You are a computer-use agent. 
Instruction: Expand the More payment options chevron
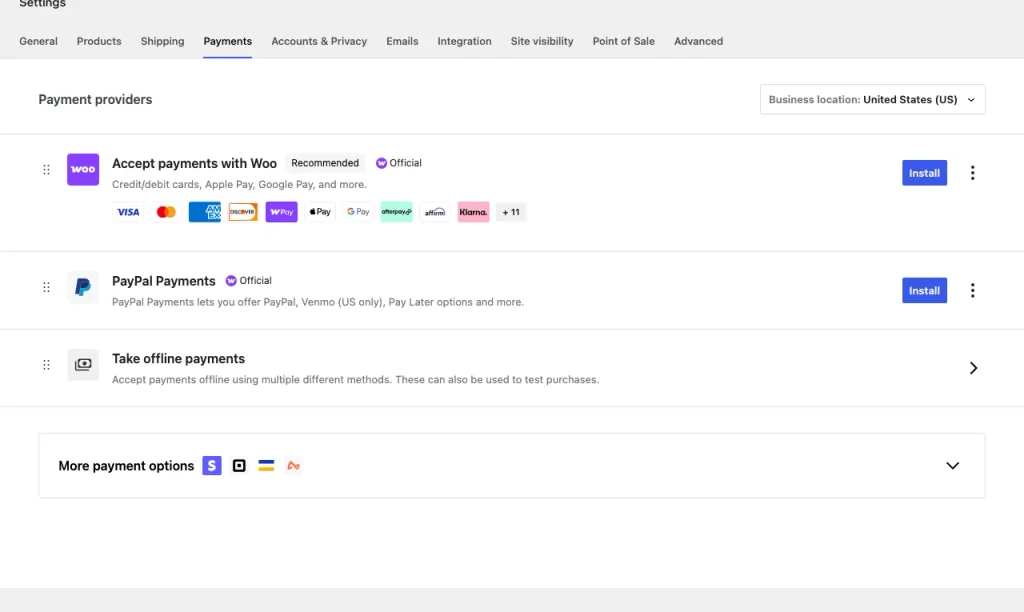click(953, 466)
